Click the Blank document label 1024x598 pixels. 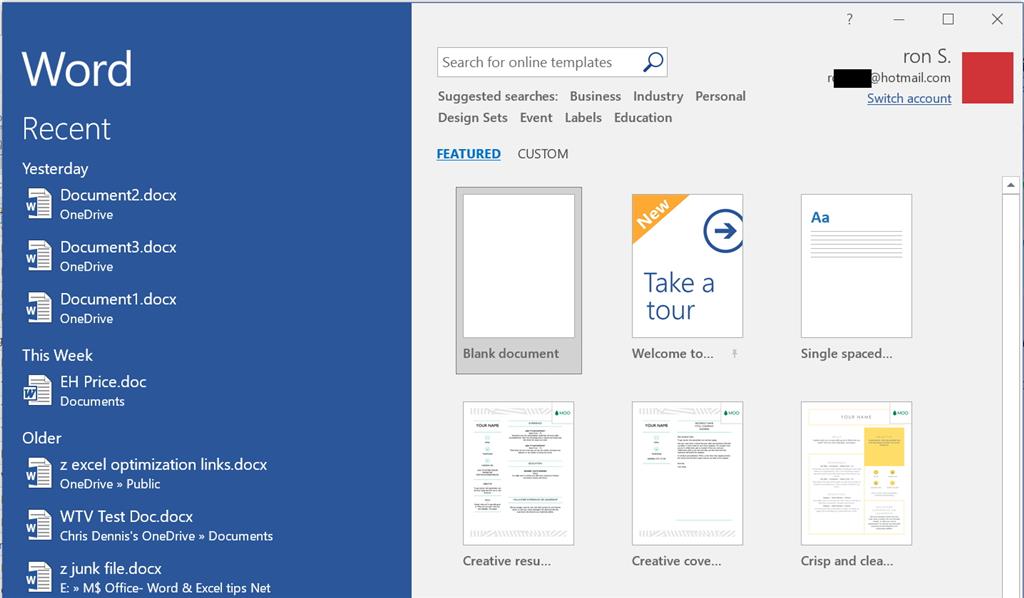click(511, 354)
